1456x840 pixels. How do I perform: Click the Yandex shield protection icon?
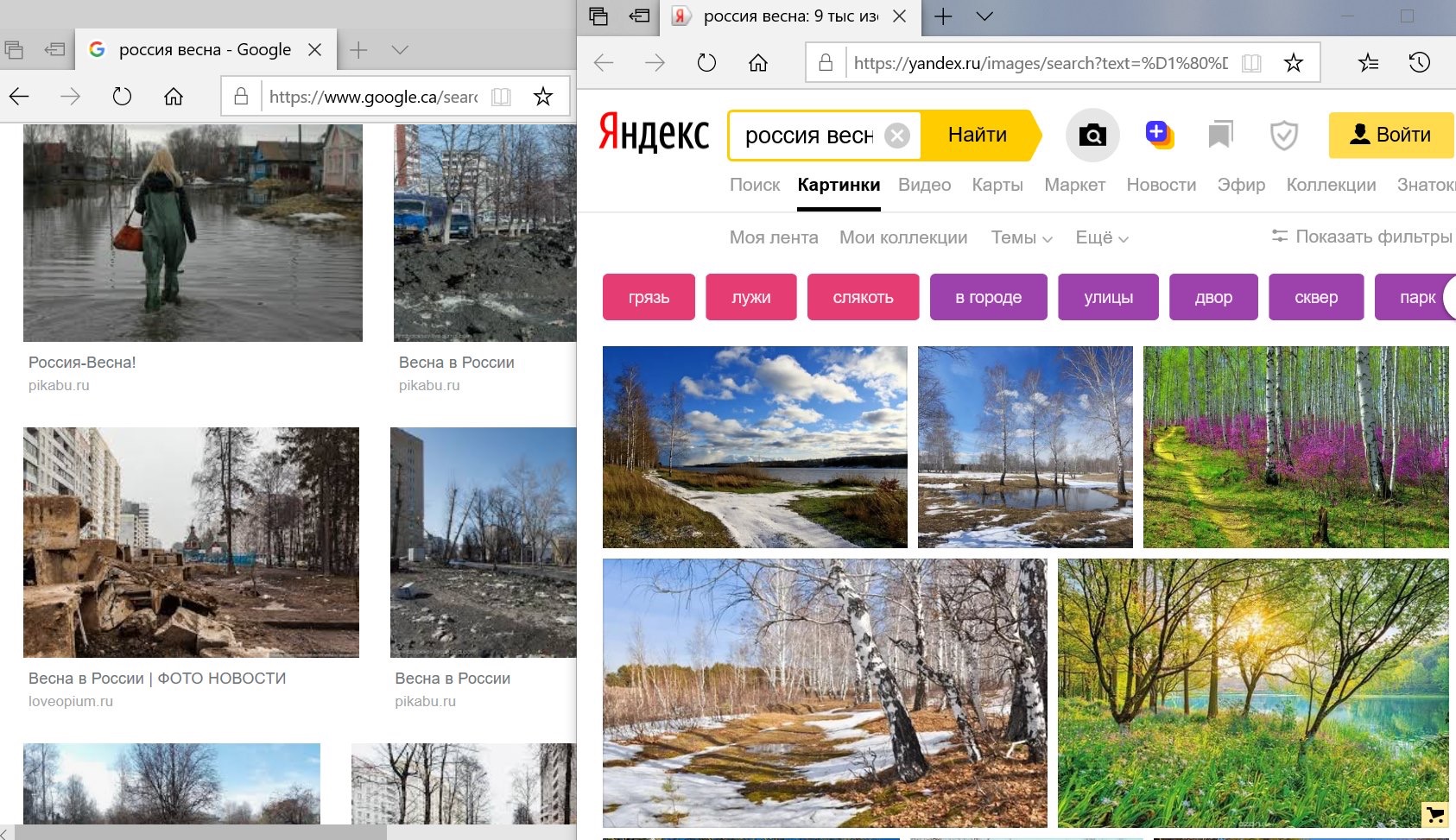pos(1283,136)
